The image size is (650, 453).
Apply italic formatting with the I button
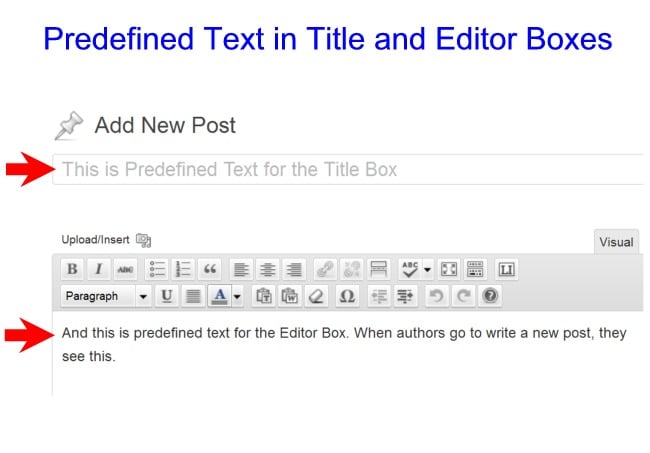point(98,269)
